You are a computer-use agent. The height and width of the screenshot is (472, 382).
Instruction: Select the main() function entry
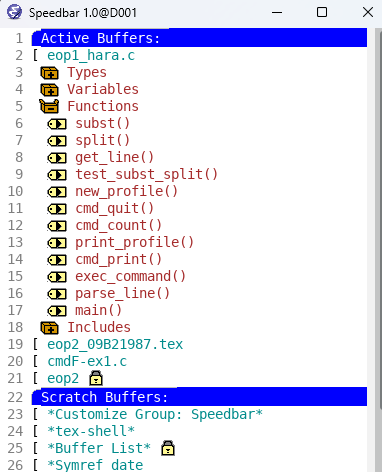coord(98,310)
